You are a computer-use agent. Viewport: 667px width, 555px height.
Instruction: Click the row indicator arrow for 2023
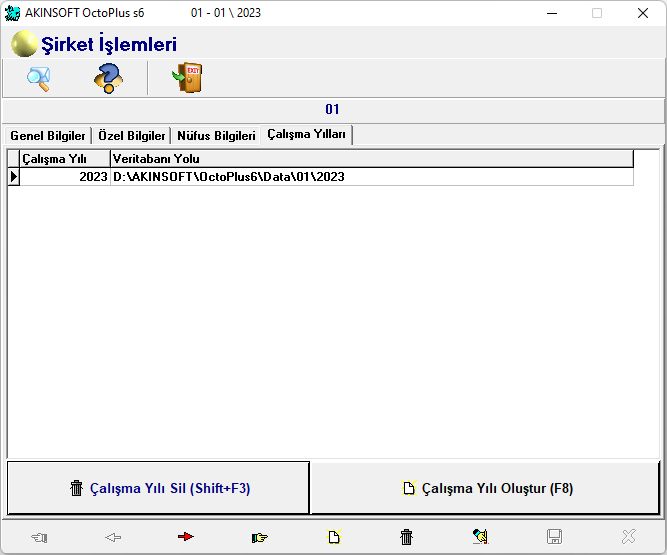click(14, 176)
